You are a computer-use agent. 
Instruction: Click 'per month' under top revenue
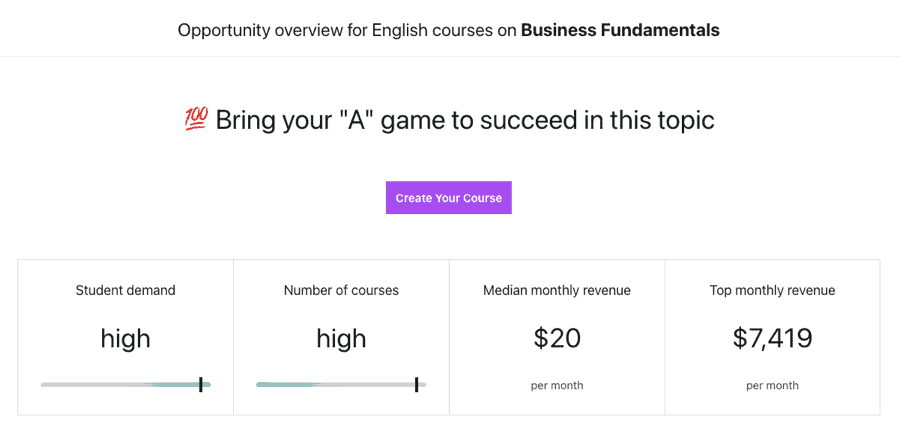(772, 385)
